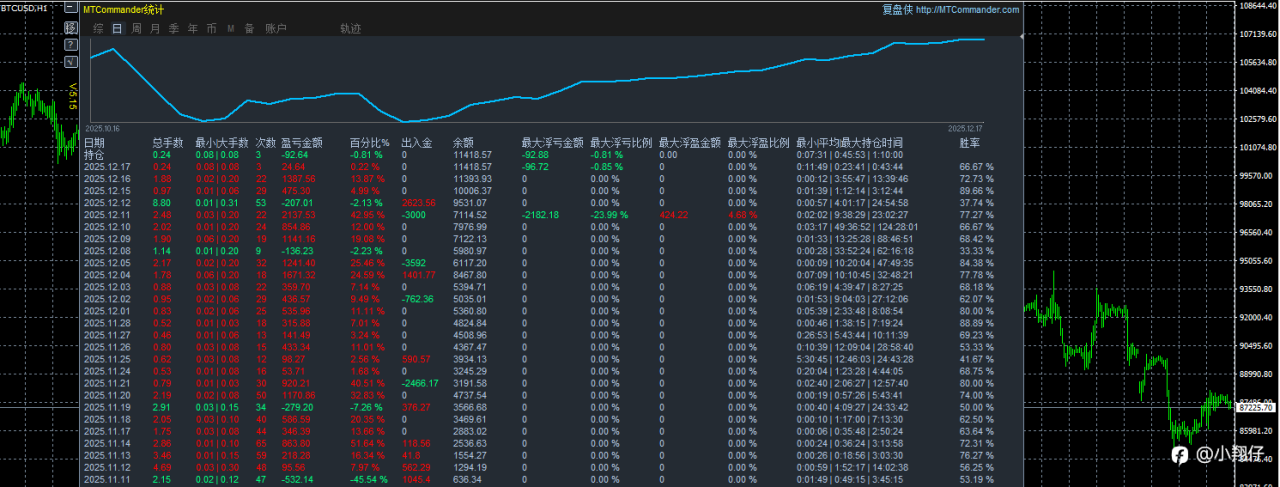Click the 盈亏金额 profit column header
The height and width of the screenshot is (487, 1280).
[x=301, y=143]
